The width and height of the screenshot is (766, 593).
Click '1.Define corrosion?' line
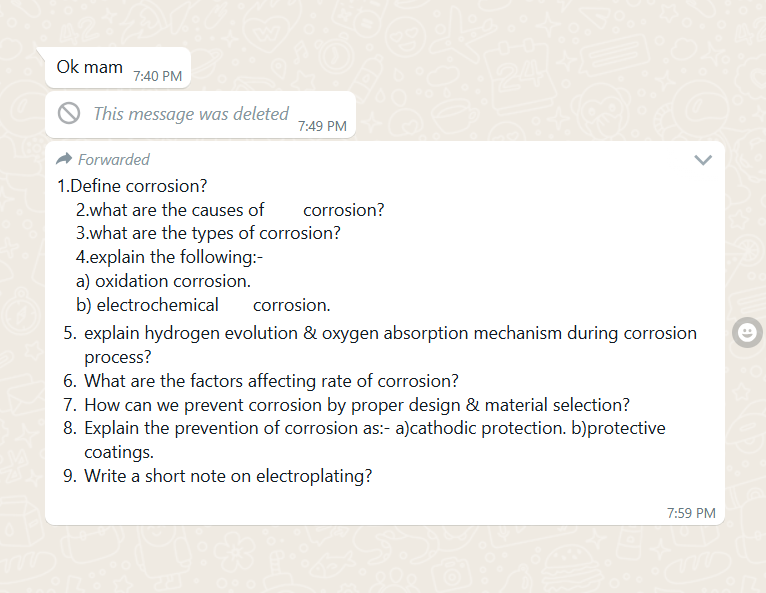click(132, 186)
